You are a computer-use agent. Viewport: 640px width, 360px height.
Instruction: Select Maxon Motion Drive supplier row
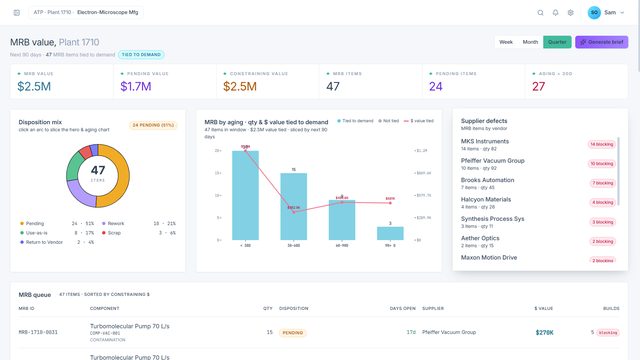(x=538, y=259)
